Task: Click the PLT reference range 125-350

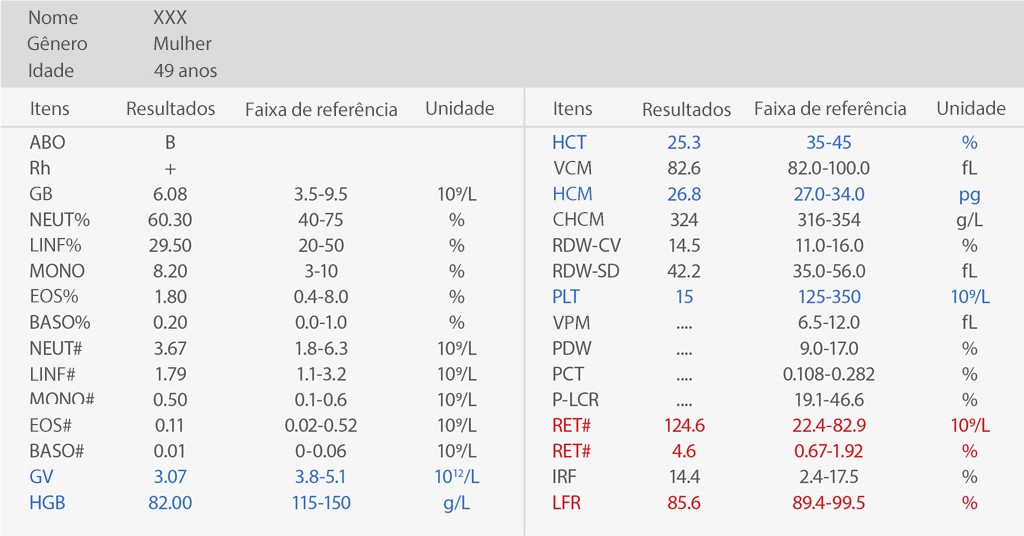Action: 828,297
